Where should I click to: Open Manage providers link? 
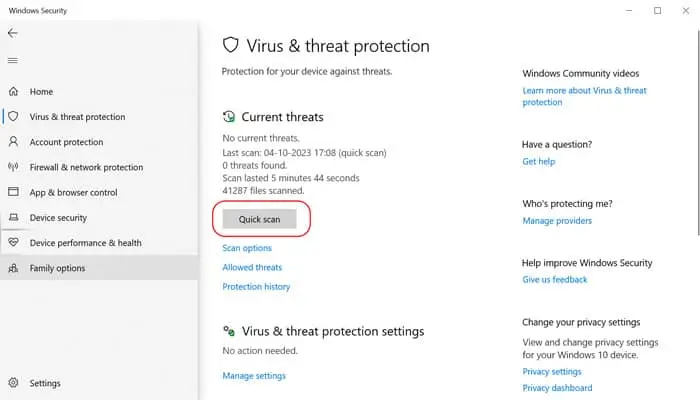[x=557, y=220]
